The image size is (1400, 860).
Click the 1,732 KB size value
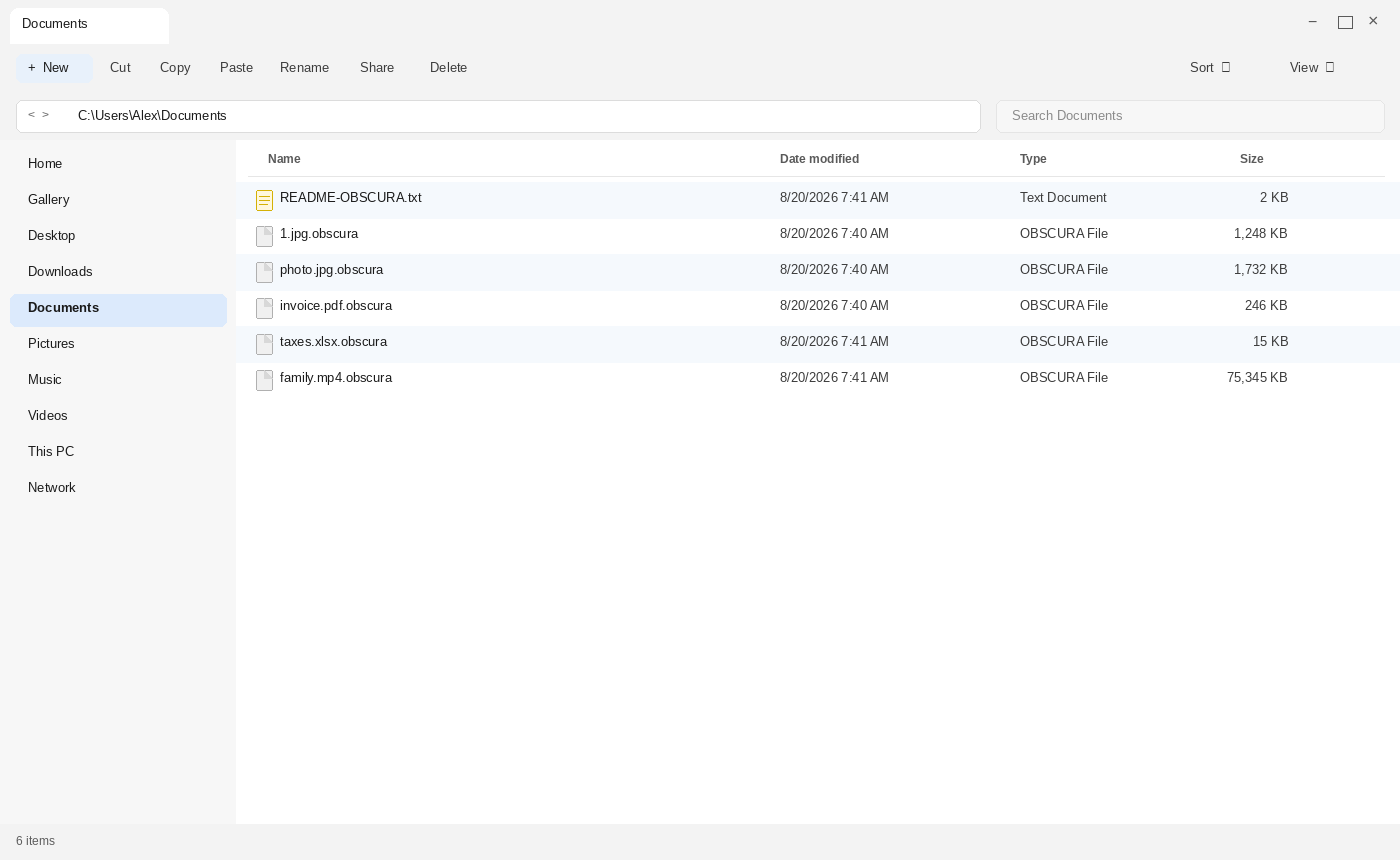point(1261,270)
